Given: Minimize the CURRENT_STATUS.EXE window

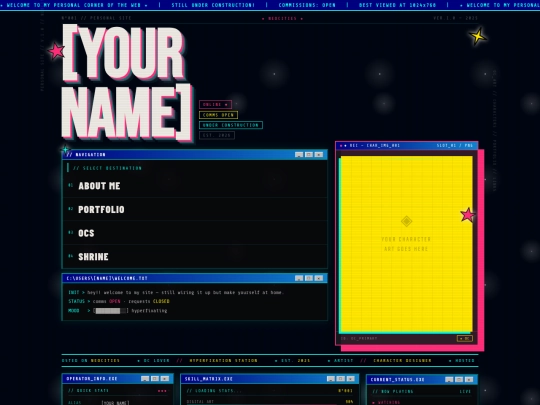Looking at the screenshot, I should pos(449,380).
